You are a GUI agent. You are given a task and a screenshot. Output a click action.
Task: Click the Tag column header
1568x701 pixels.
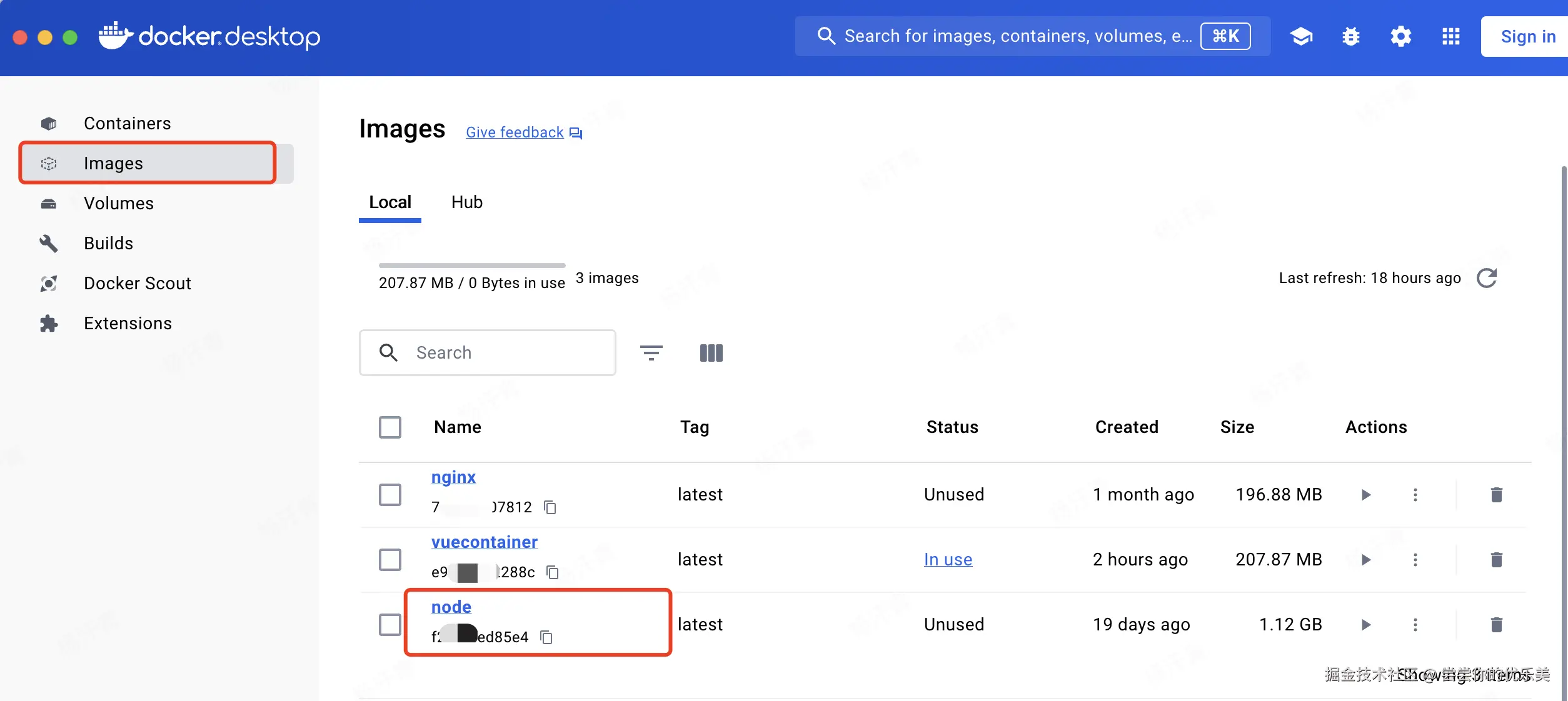695,427
